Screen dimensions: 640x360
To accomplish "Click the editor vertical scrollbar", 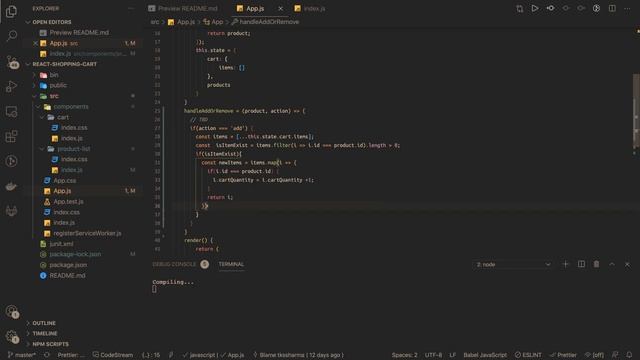I will tap(636, 111).
